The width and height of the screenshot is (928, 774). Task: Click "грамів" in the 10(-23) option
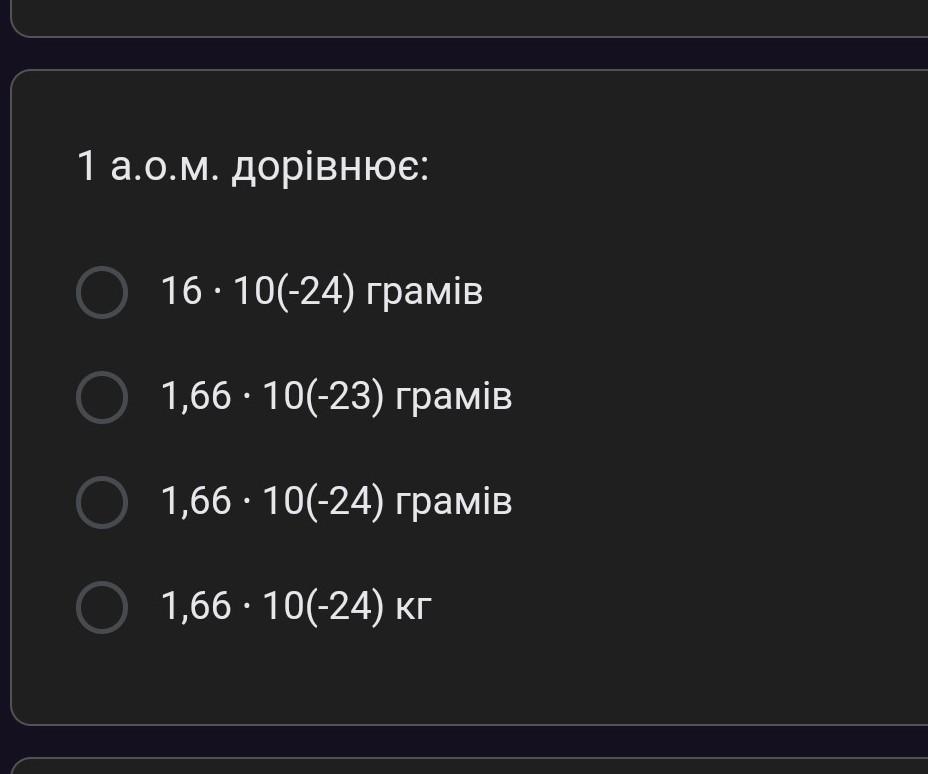click(454, 397)
